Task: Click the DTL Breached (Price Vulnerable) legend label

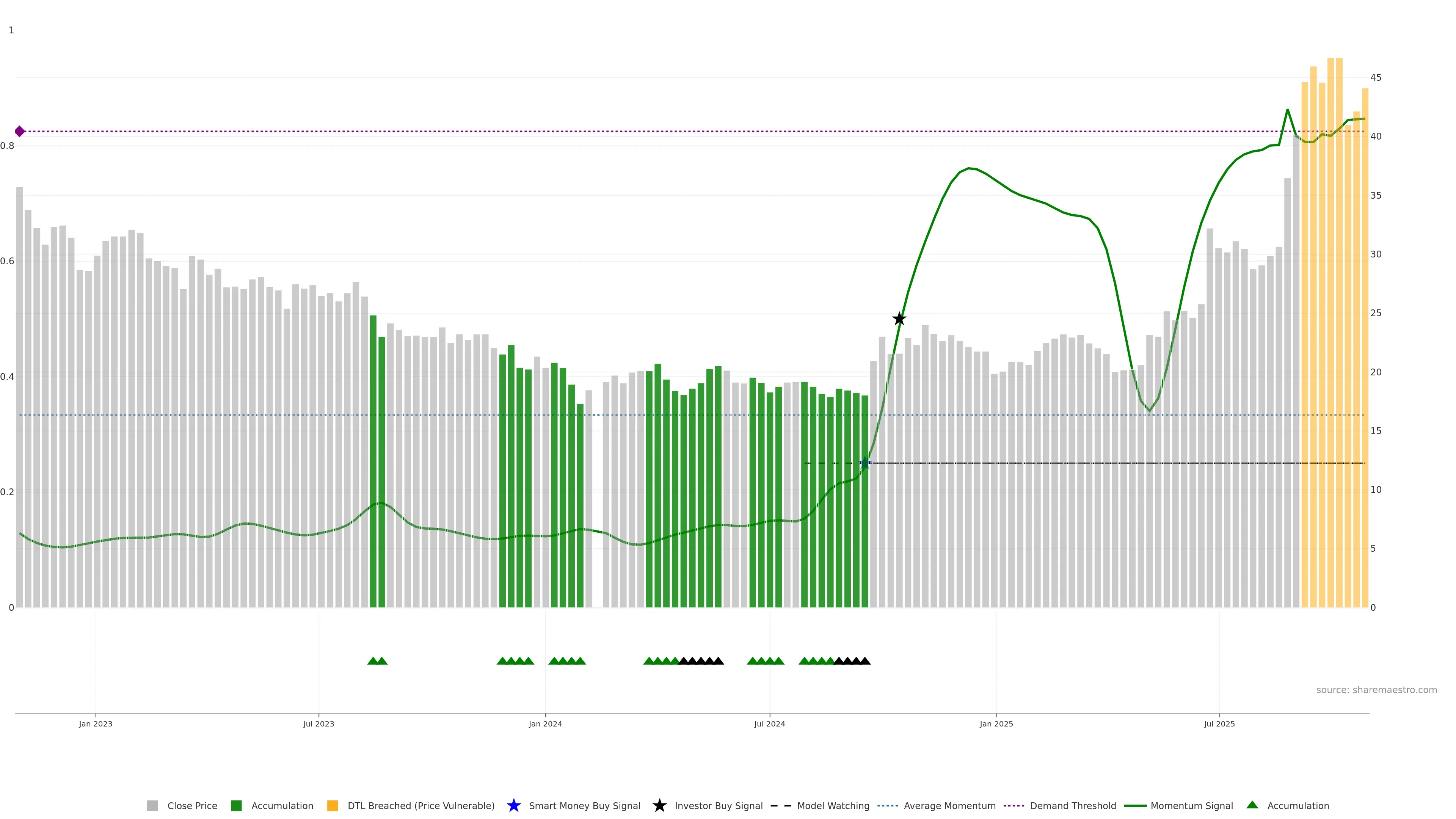Action: [420, 805]
